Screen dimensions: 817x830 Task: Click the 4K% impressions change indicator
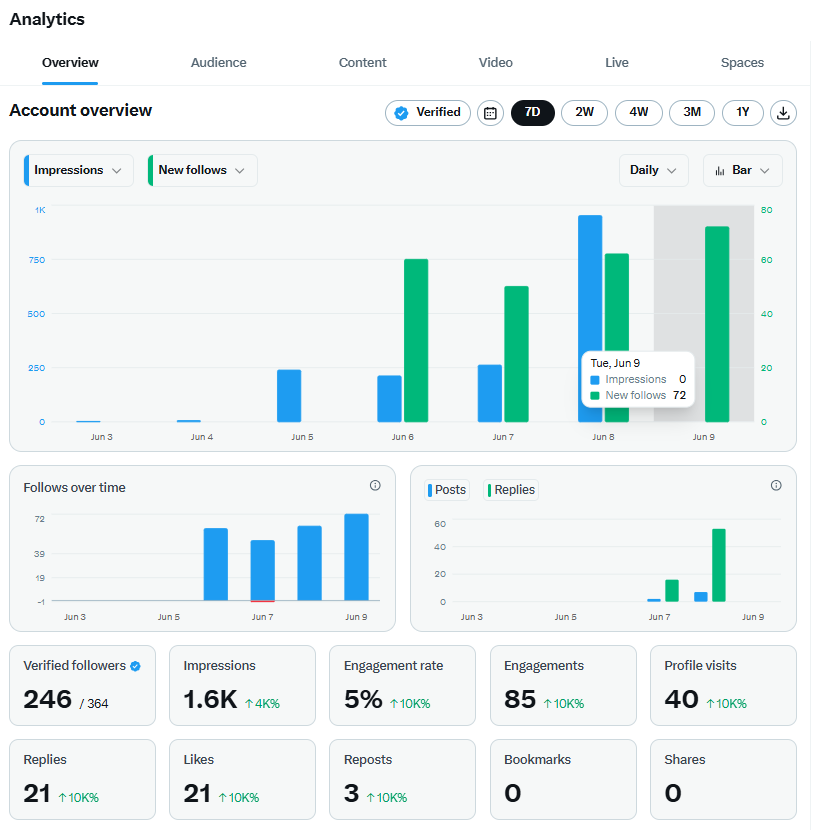point(262,703)
